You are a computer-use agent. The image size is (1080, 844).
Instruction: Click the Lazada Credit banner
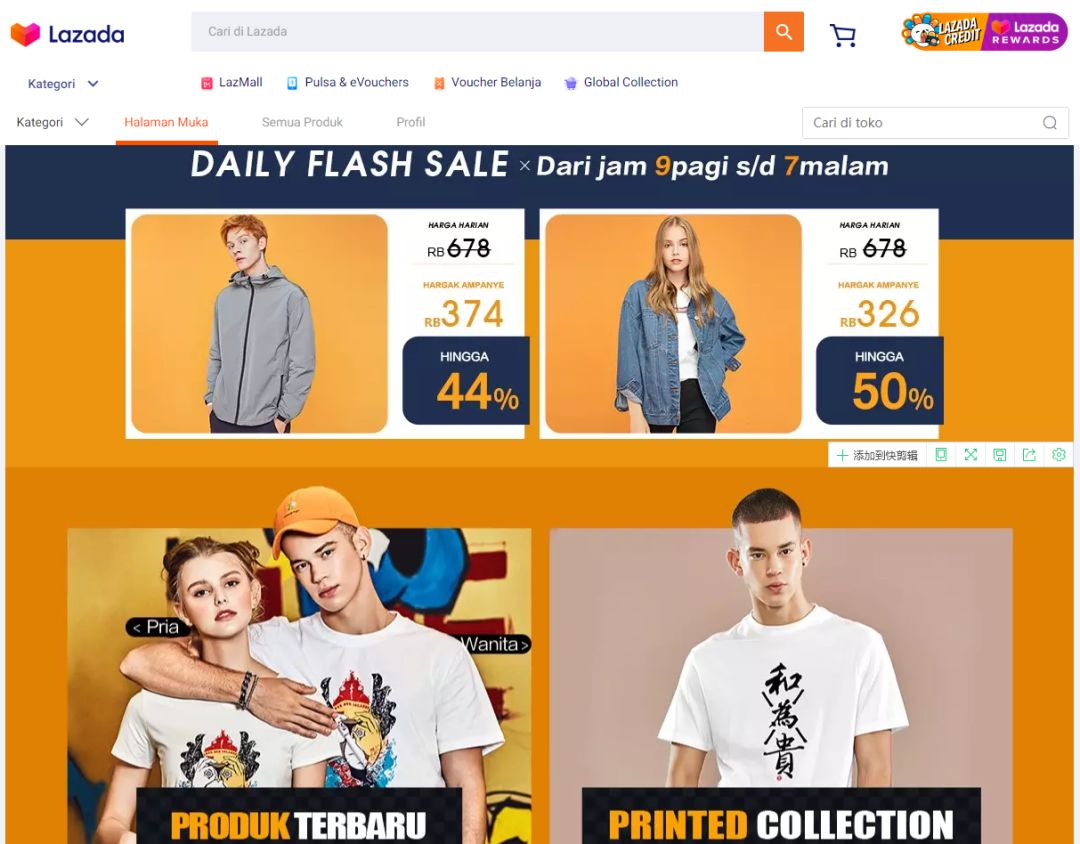click(942, 32)
